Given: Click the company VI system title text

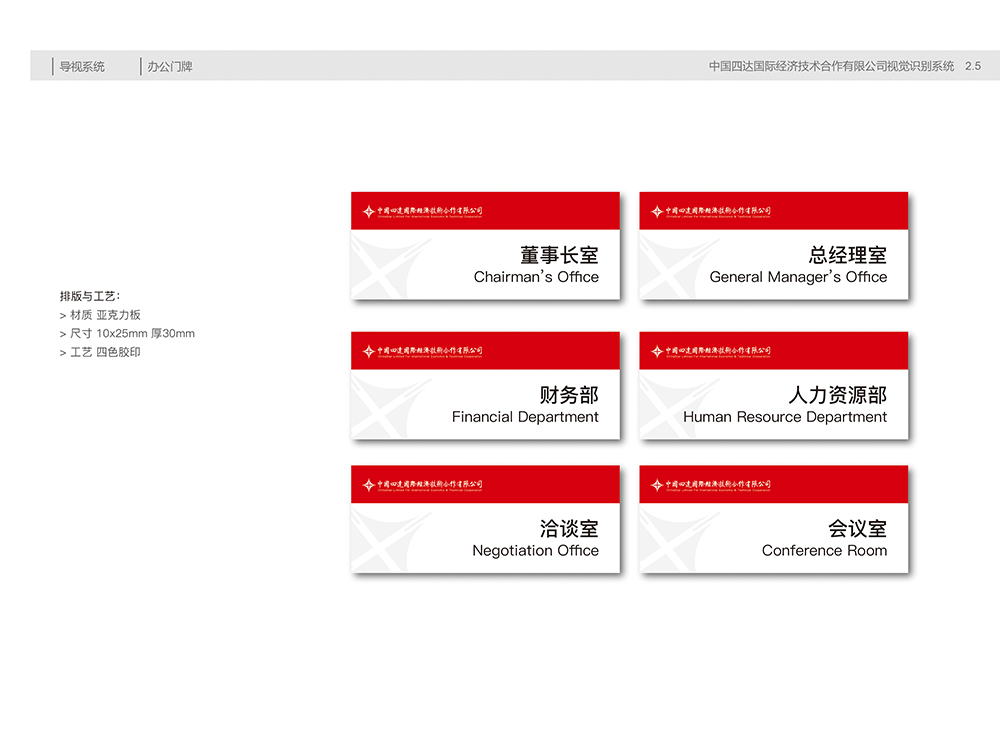Looking at the screenshot, I should point(831,66).
